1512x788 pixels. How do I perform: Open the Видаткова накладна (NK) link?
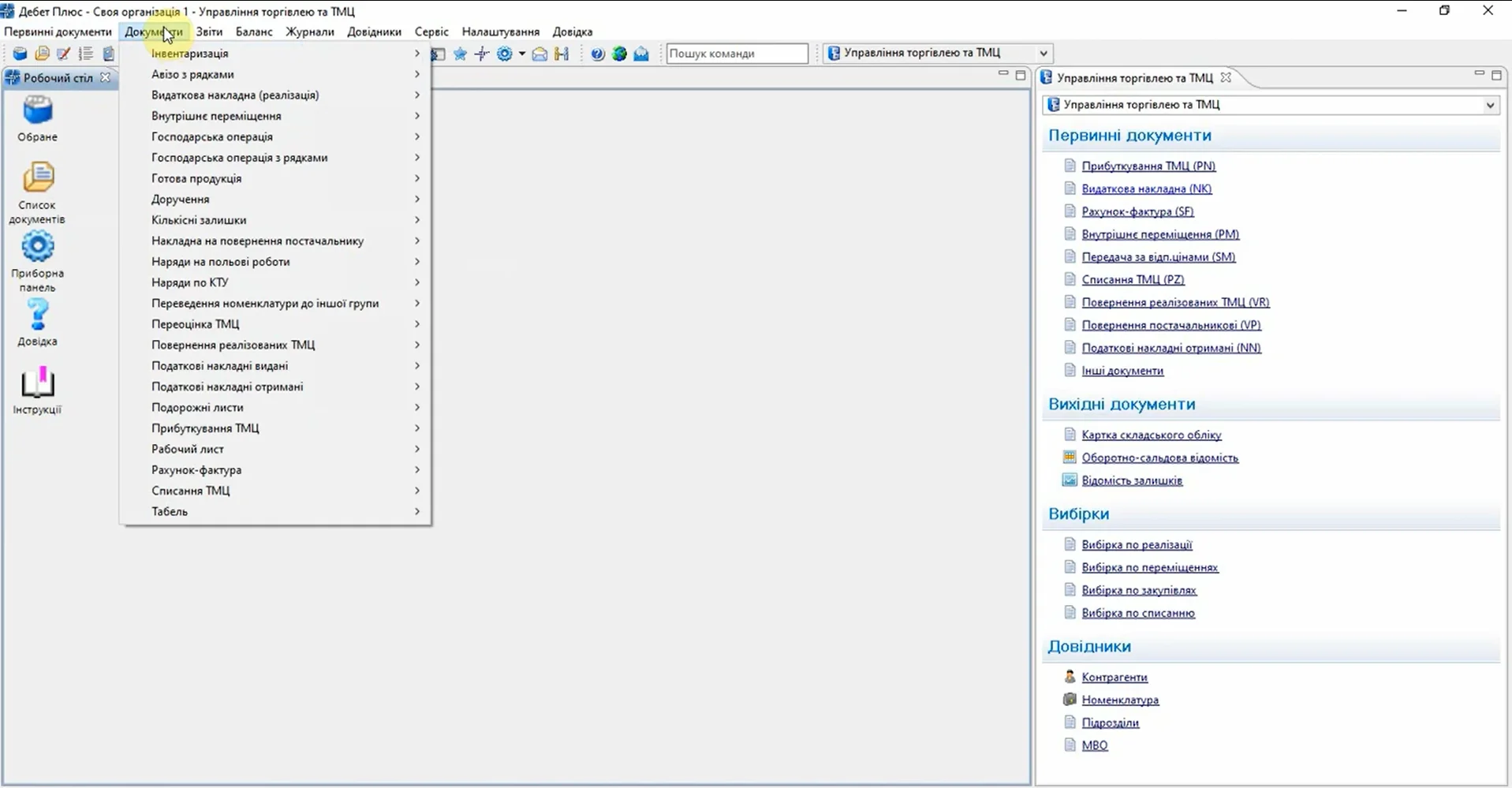(x=1146, y=189)
